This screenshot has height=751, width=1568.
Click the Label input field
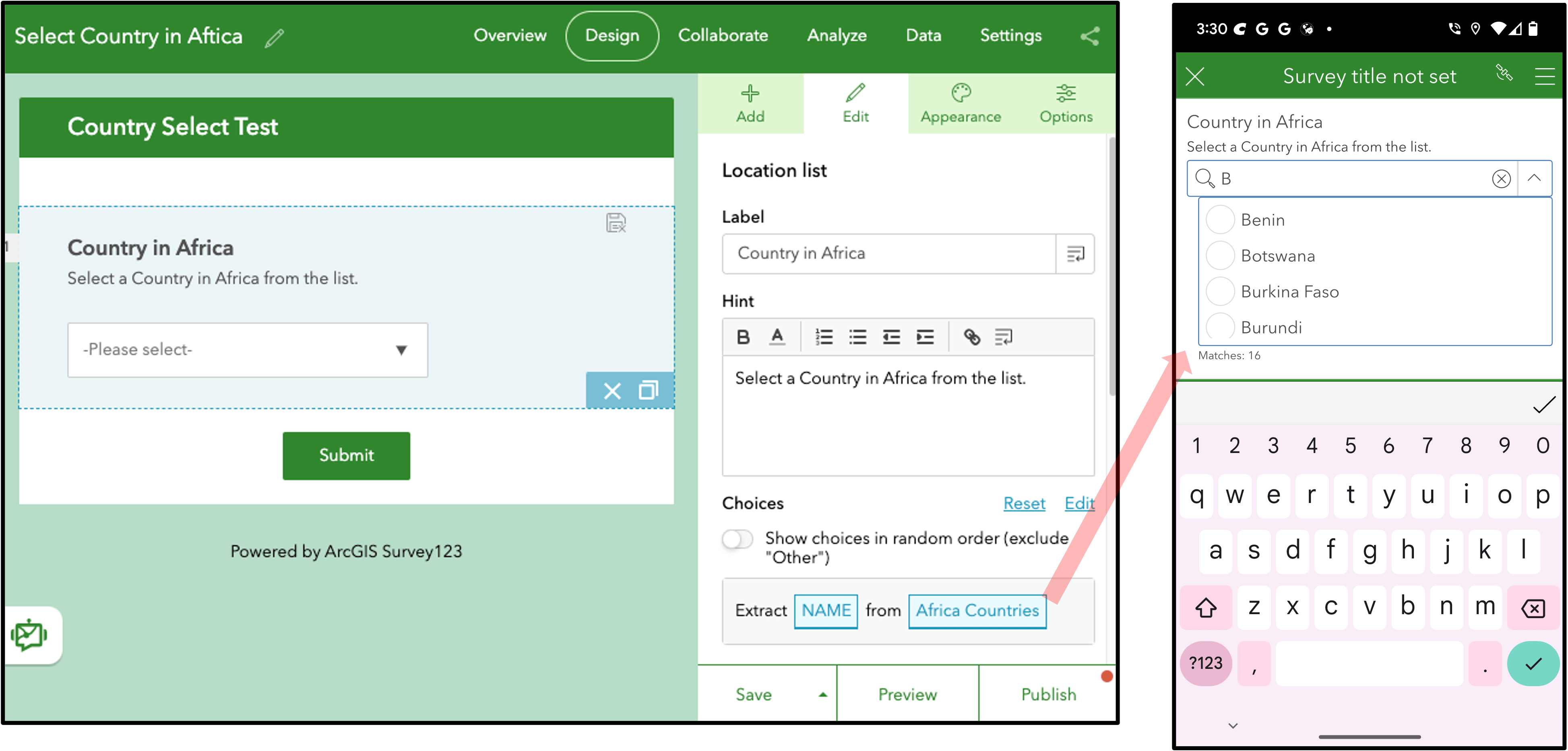point(889,253)
